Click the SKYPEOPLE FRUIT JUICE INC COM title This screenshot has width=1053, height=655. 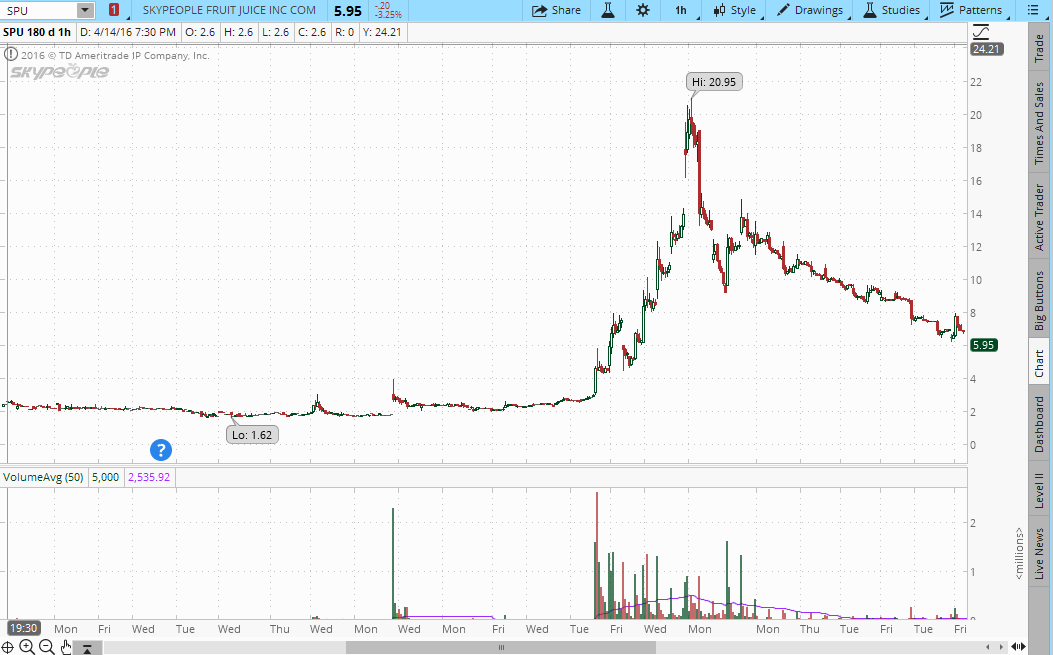229,10
